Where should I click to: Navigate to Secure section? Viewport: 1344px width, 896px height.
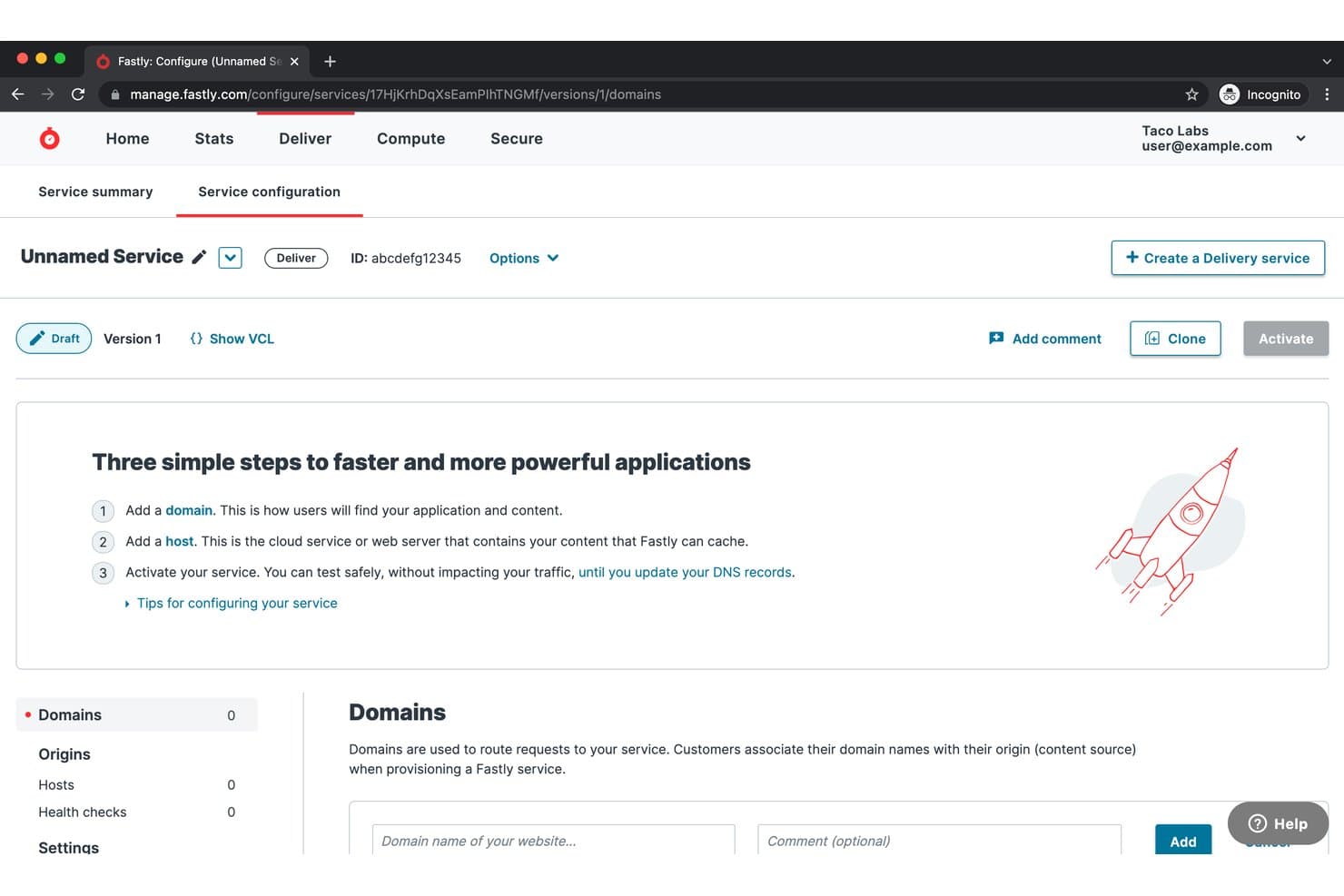point(517,138)
